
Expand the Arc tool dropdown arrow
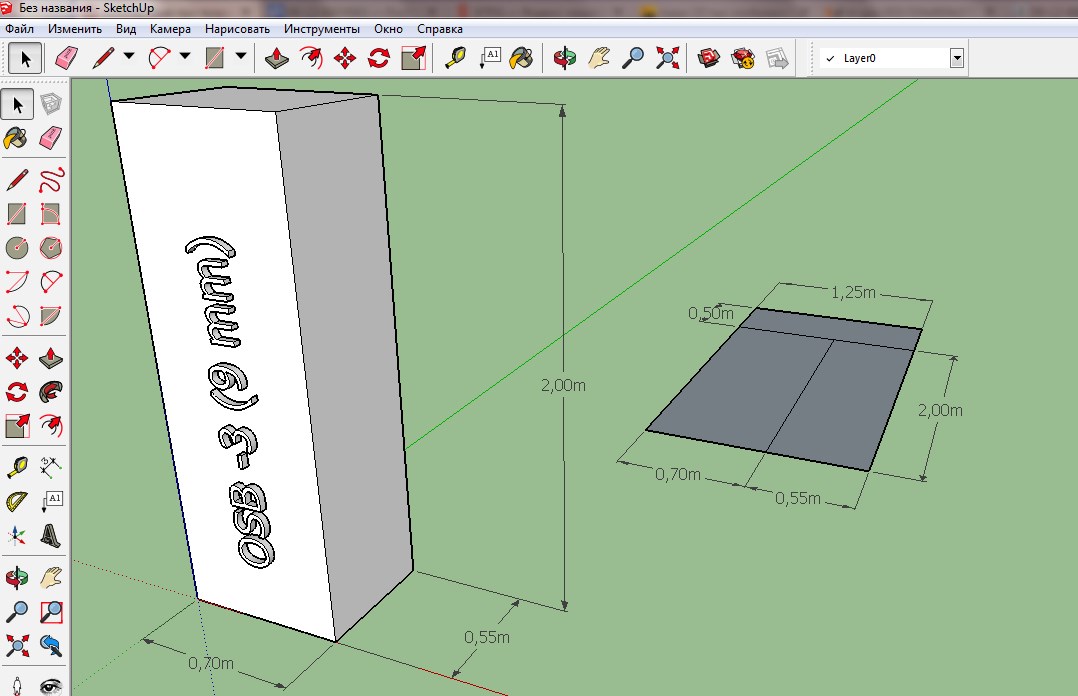pyautogui.click(x=185, y=56)
